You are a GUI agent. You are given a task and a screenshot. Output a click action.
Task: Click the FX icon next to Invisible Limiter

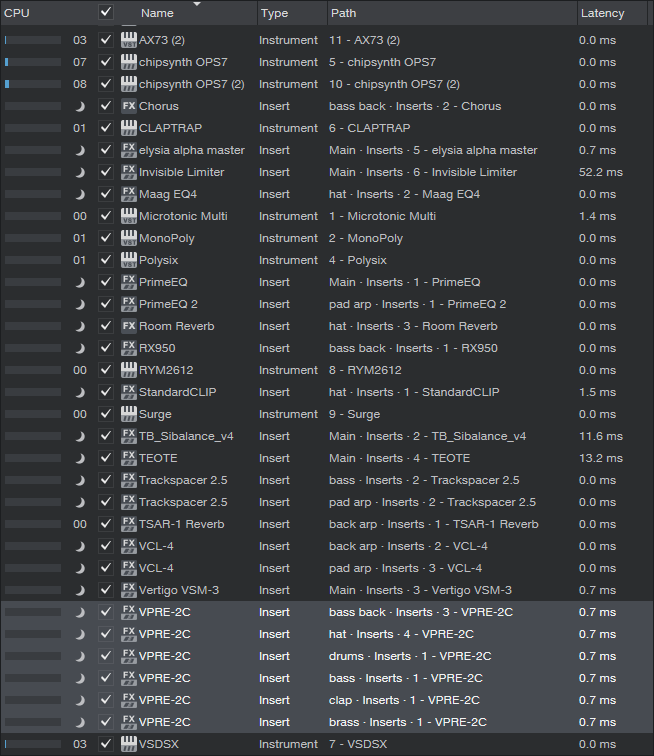(128, 172)
